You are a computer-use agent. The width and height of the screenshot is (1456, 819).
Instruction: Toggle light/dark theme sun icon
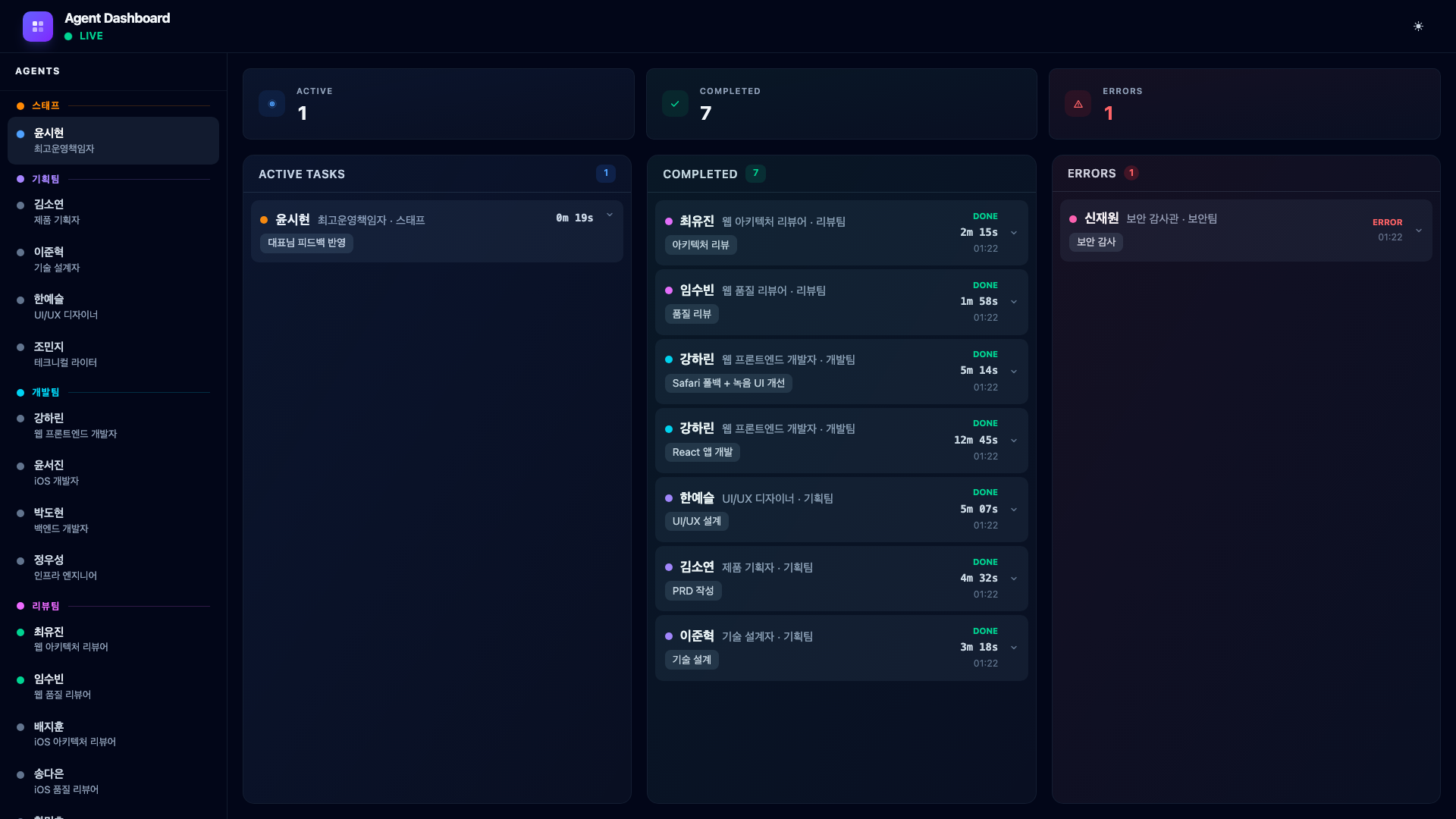pos(1418,27)
